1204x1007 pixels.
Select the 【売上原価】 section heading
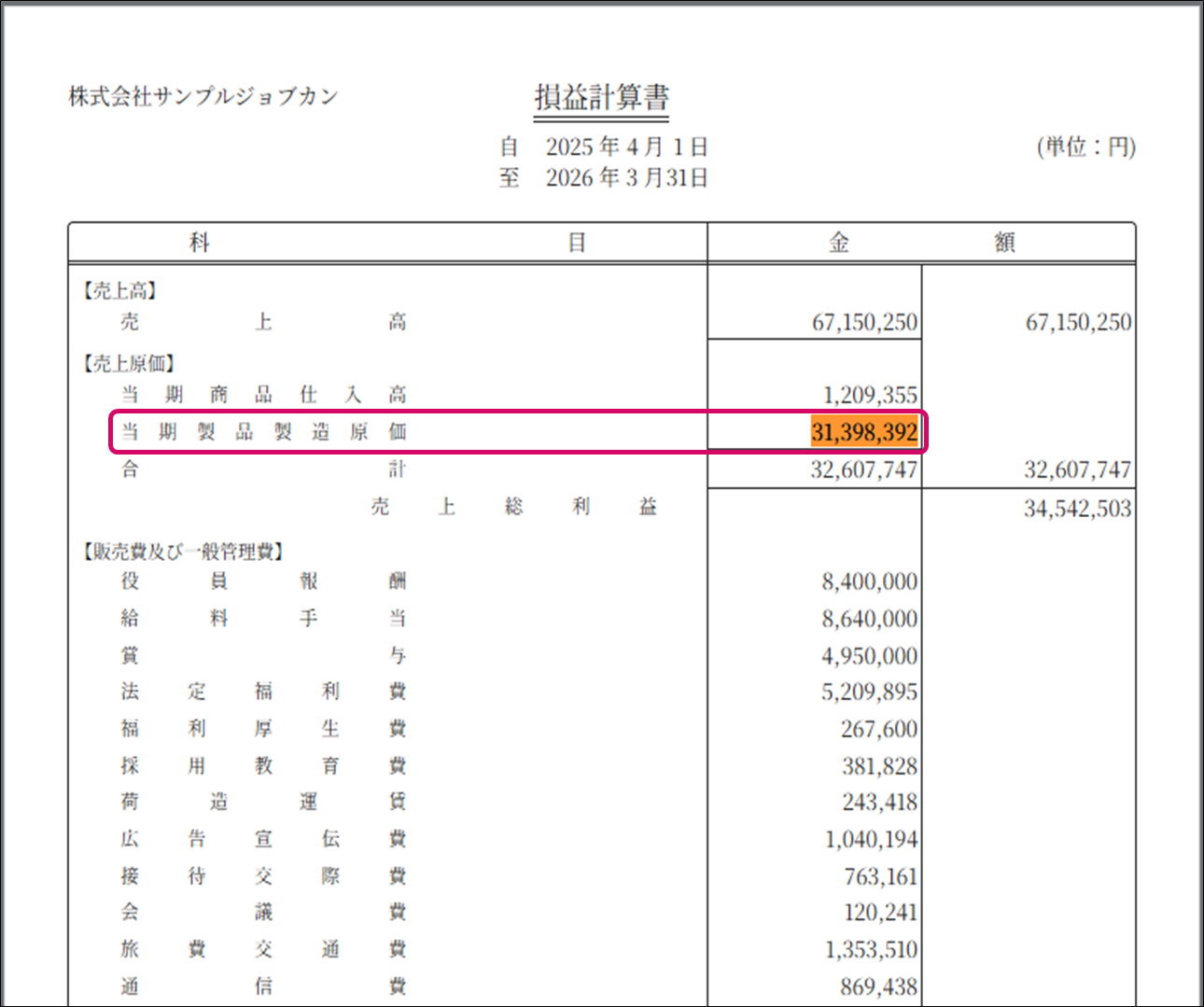click(130, 364)
